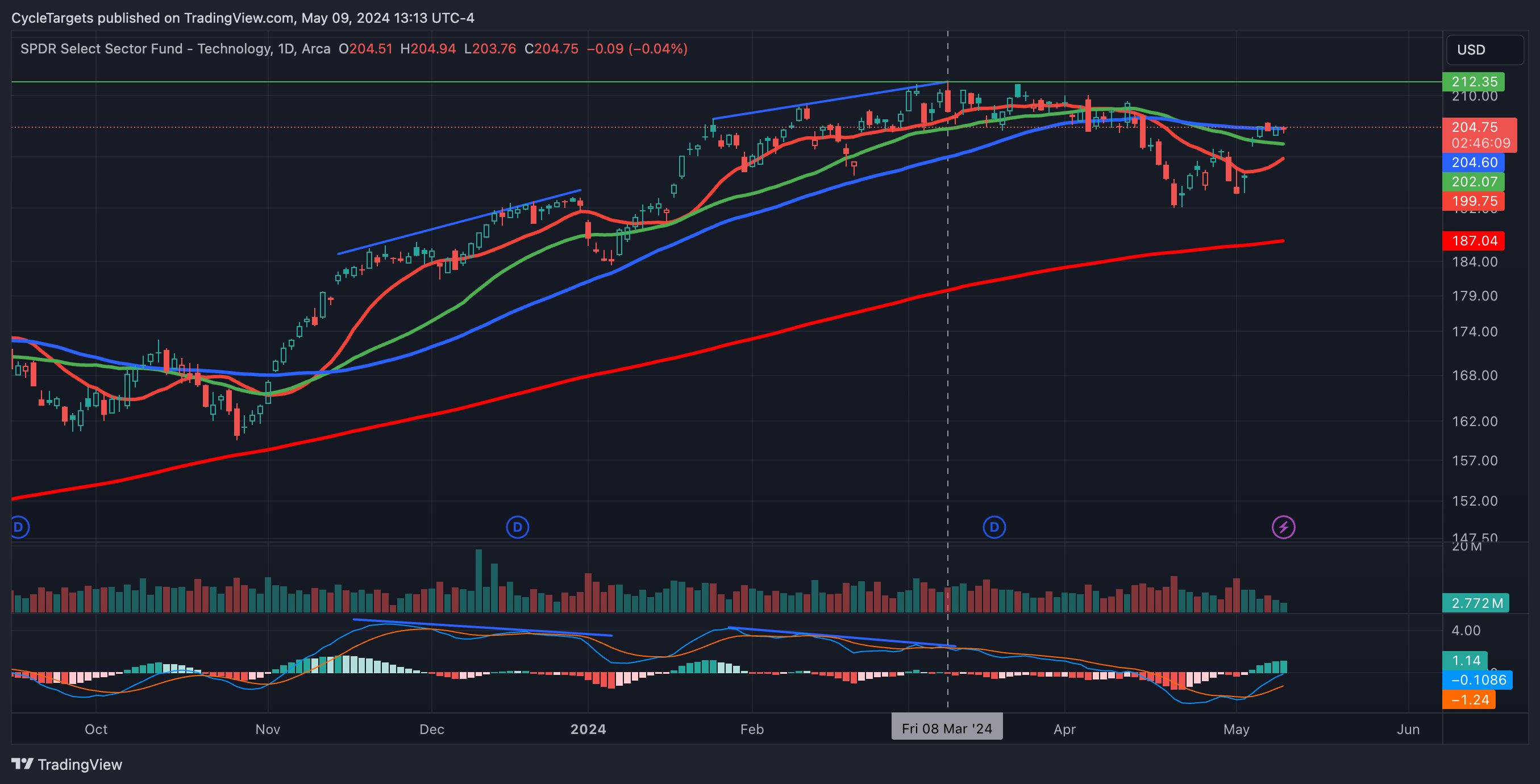Click the -0.09 (-0.04%) change value
1540x784 pixels.
[x=637, y=48]
